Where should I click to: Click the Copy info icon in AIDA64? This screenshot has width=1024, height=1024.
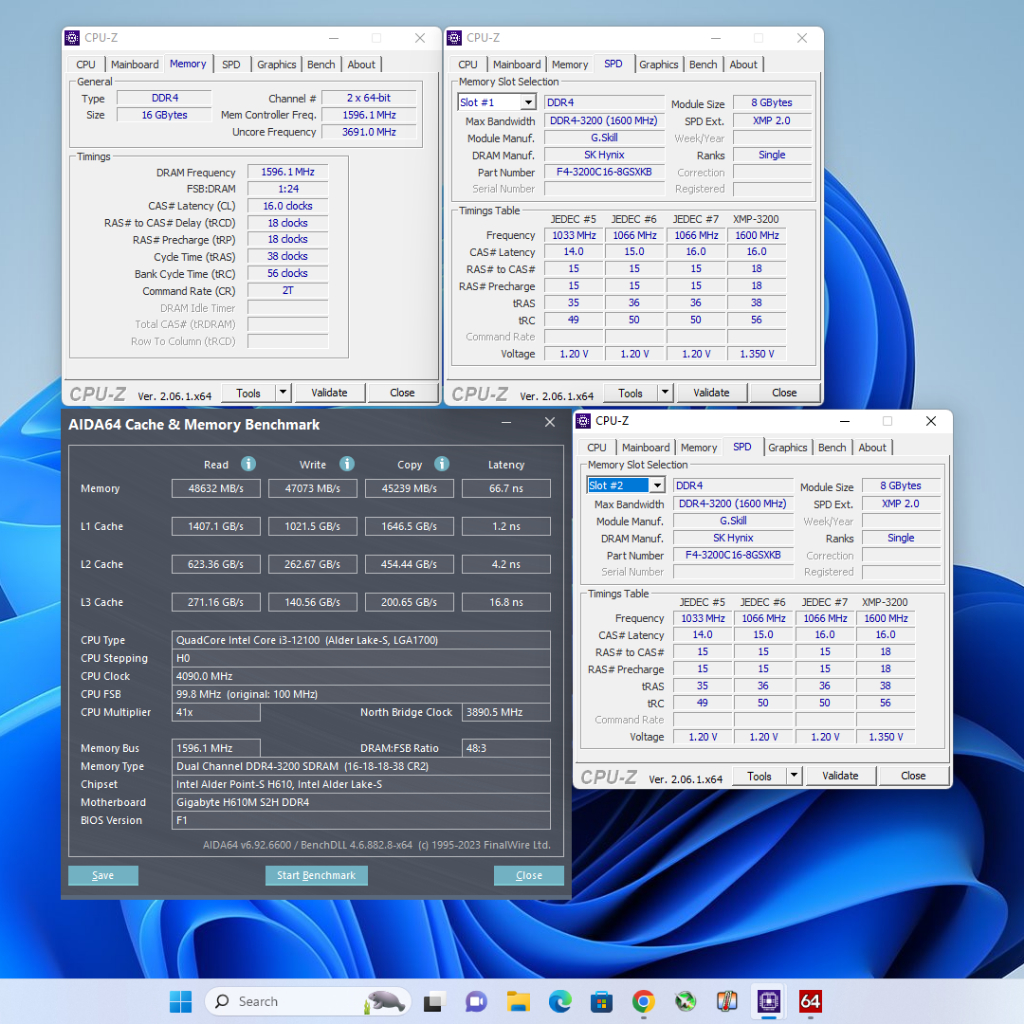pyautogui.click(x=441, y=464)
